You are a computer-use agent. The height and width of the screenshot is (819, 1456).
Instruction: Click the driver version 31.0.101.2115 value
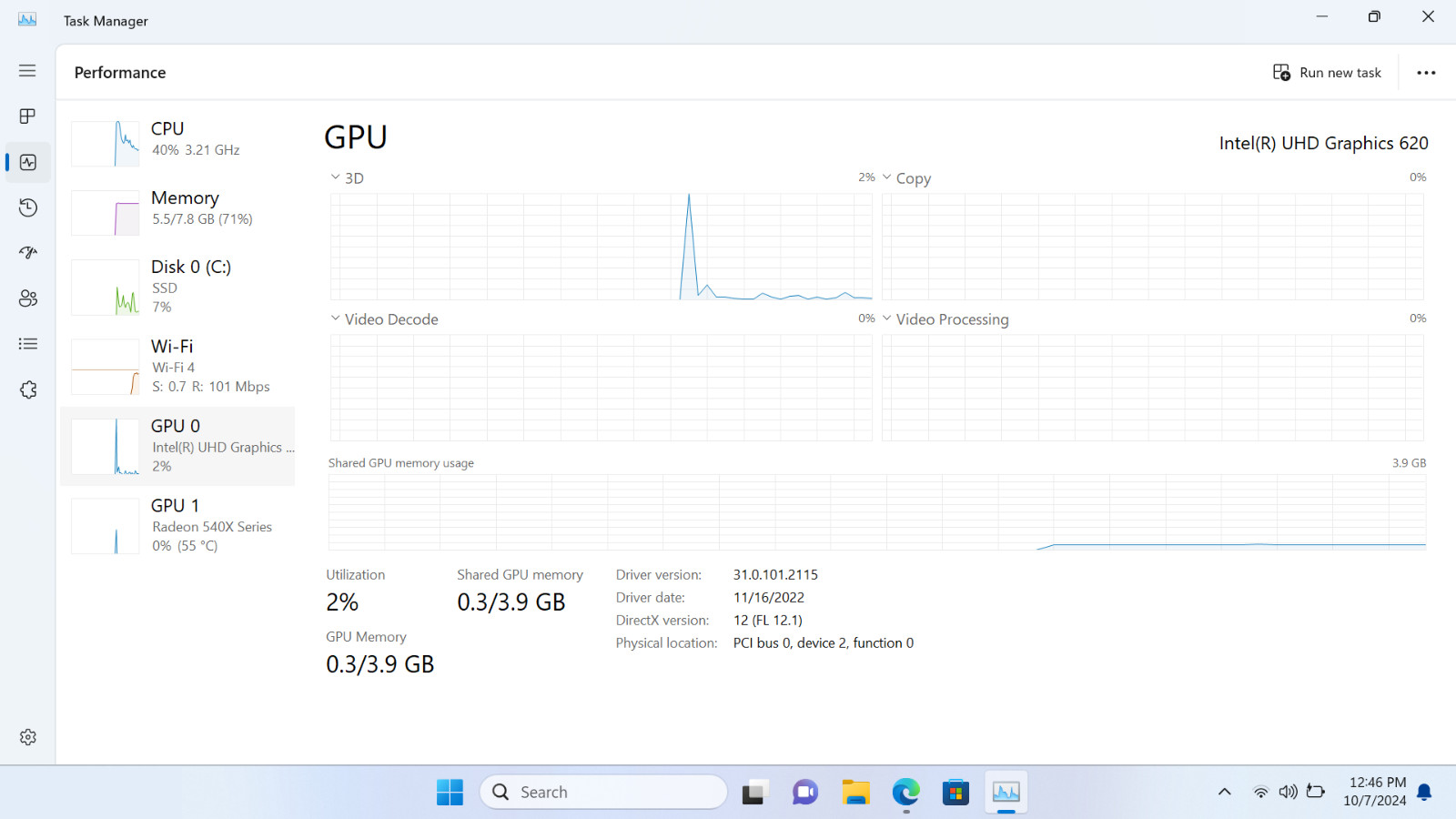click(x=775, y=575)
